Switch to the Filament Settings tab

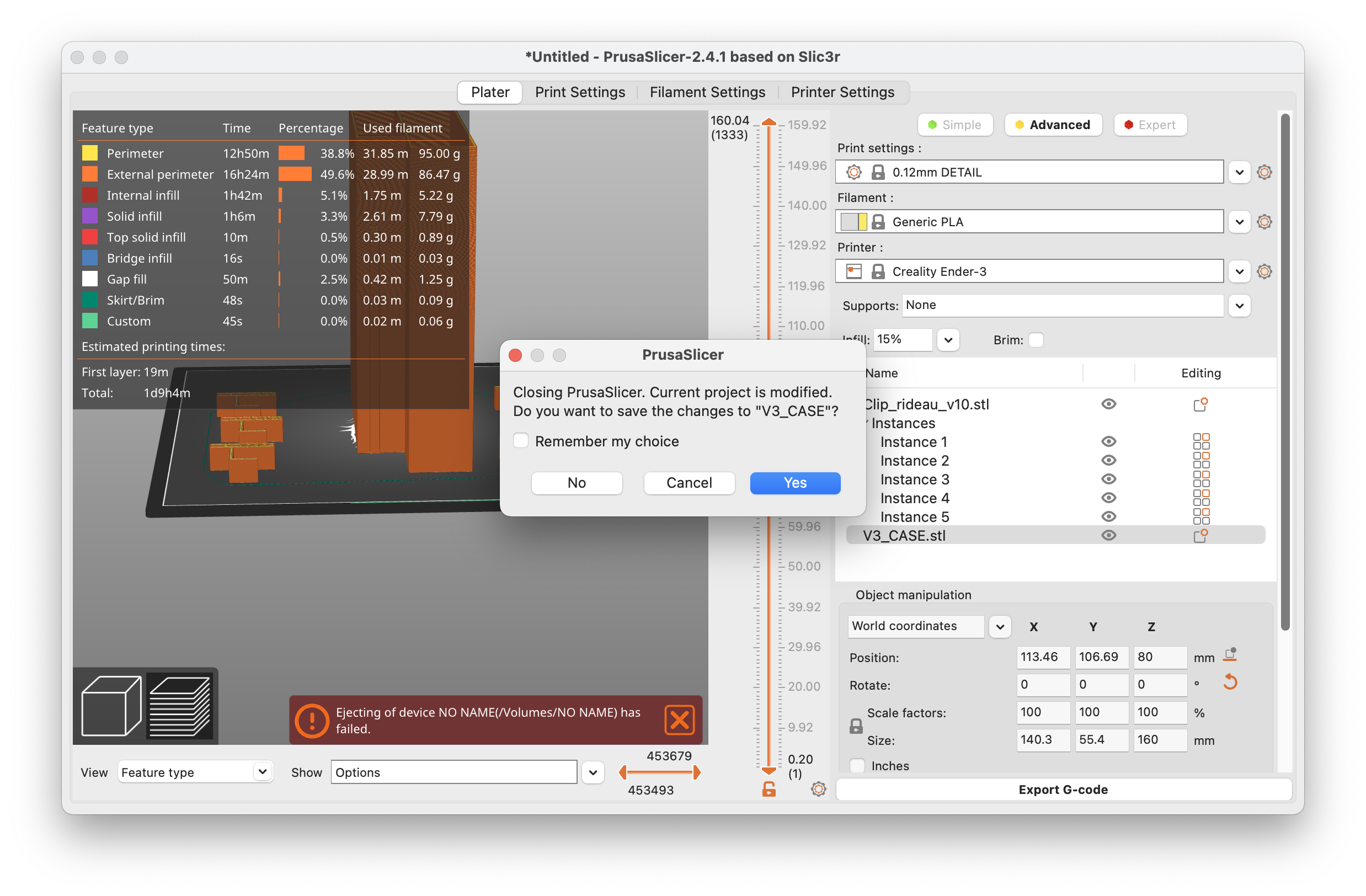[707, 92]
